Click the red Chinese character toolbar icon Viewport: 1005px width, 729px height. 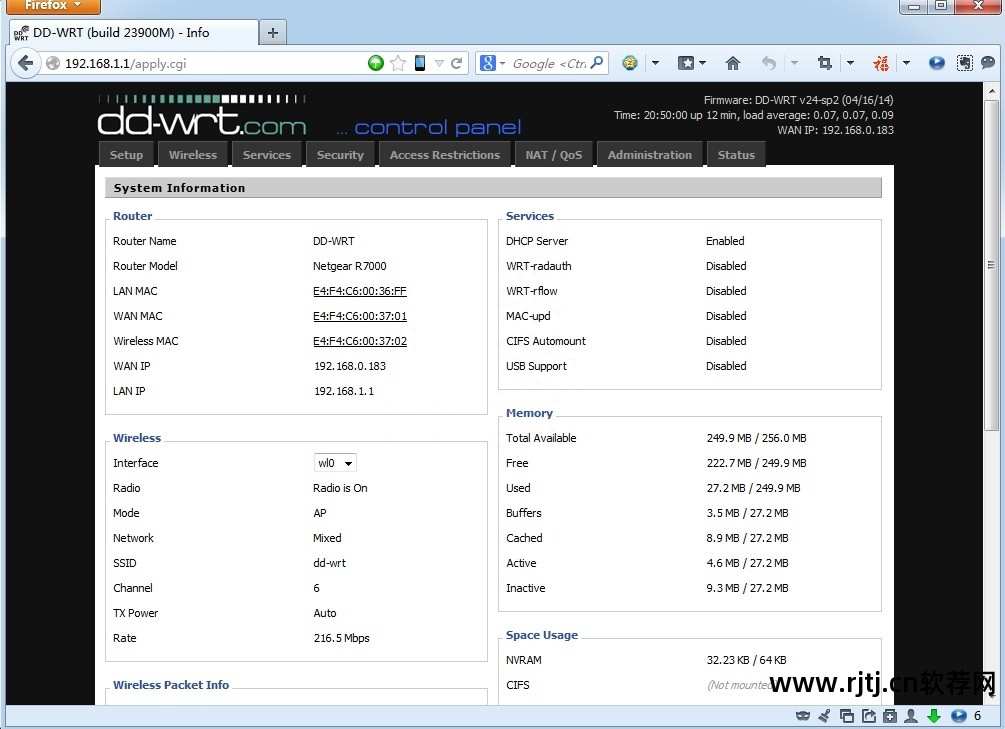click(x=881, y=63)
